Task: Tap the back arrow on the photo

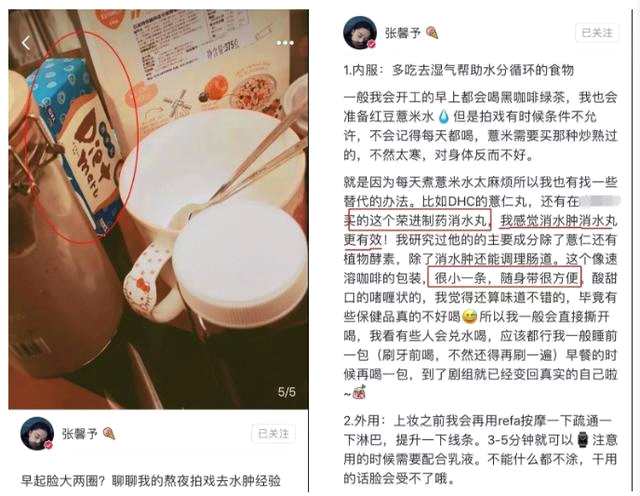Action: pos(26,42)
